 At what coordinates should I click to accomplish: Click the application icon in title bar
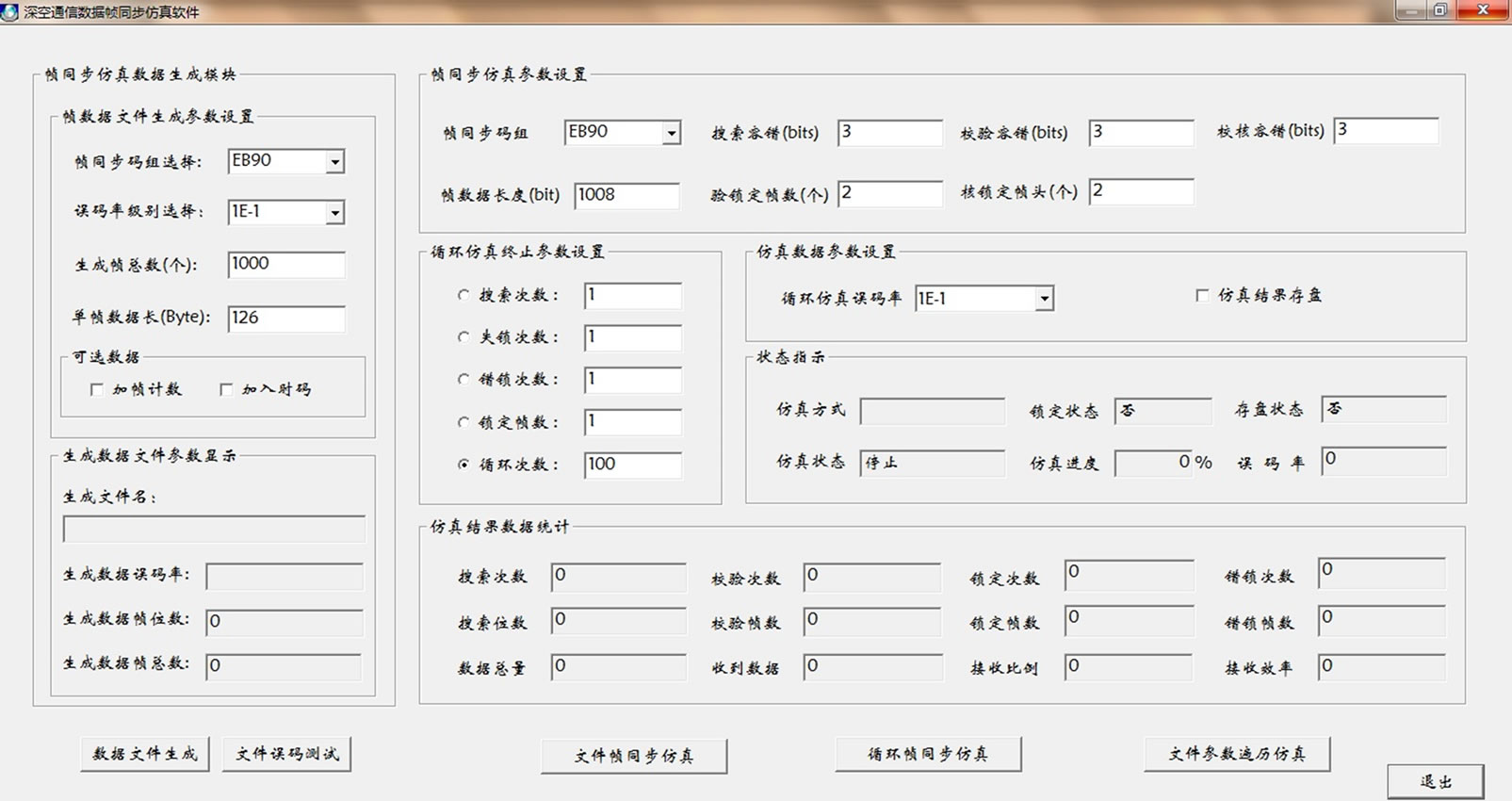(x=10, y=12)
